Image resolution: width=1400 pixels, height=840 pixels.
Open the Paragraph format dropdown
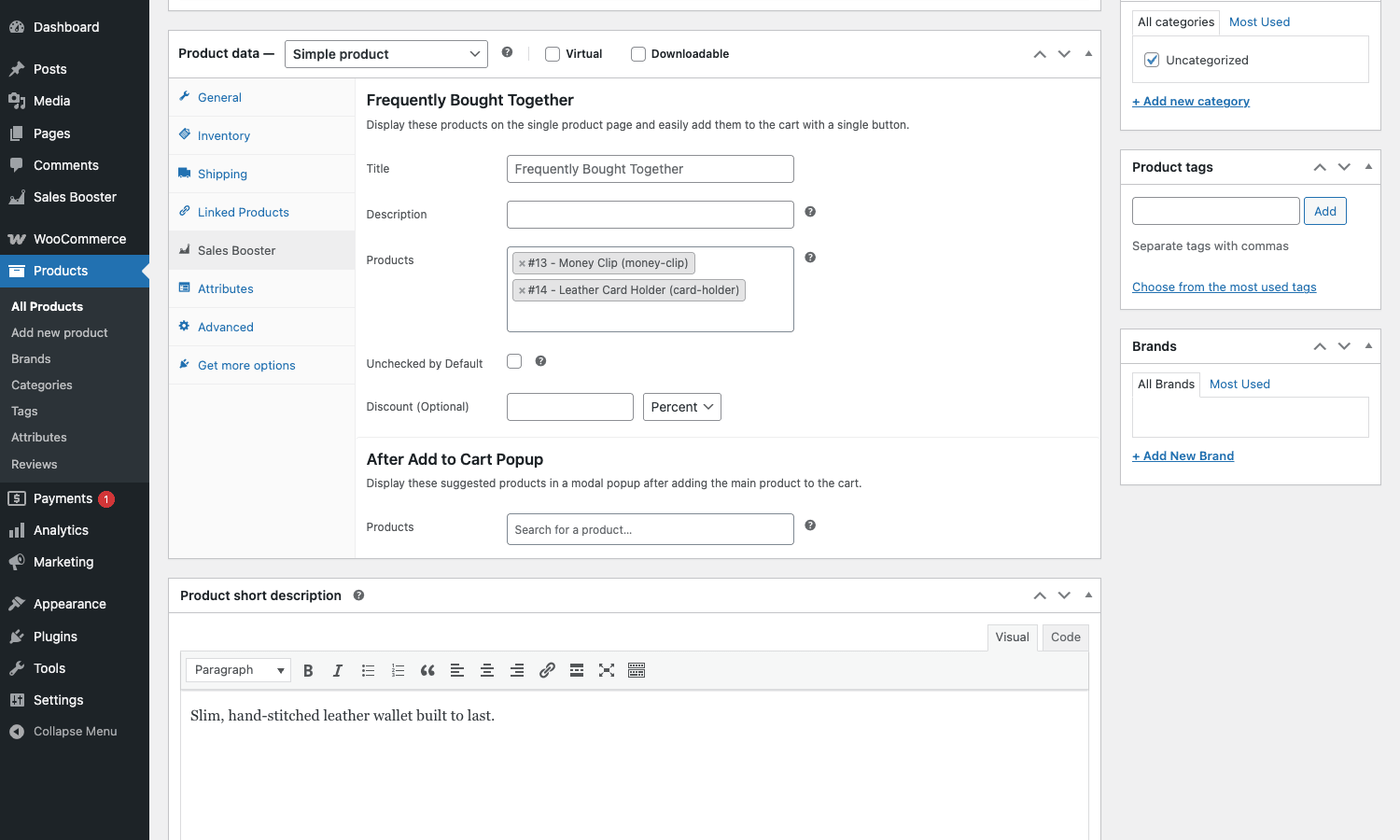239,670
